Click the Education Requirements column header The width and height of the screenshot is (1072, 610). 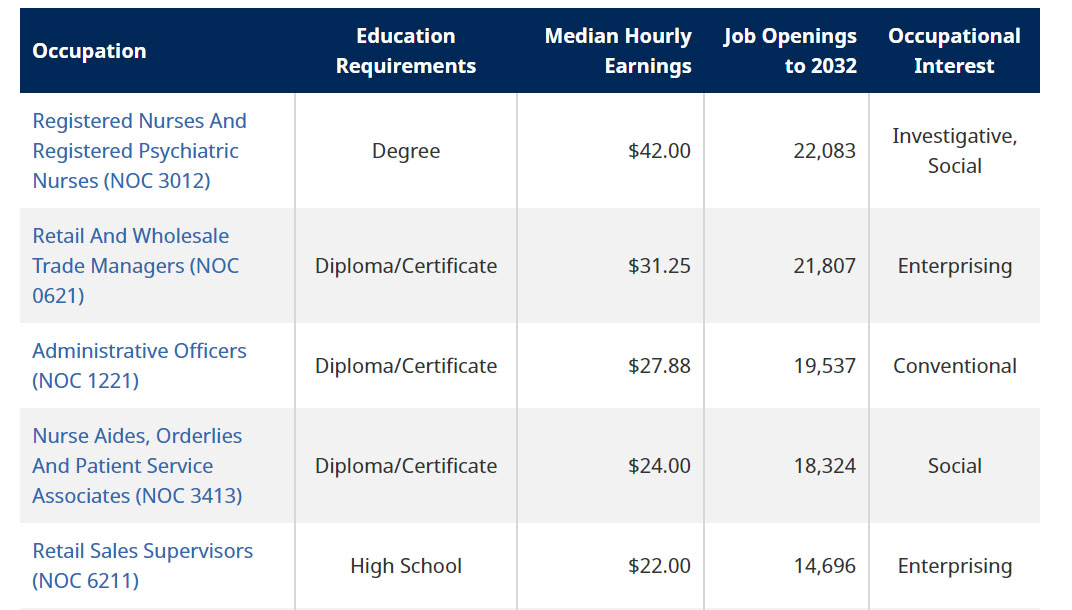[406, 51]
